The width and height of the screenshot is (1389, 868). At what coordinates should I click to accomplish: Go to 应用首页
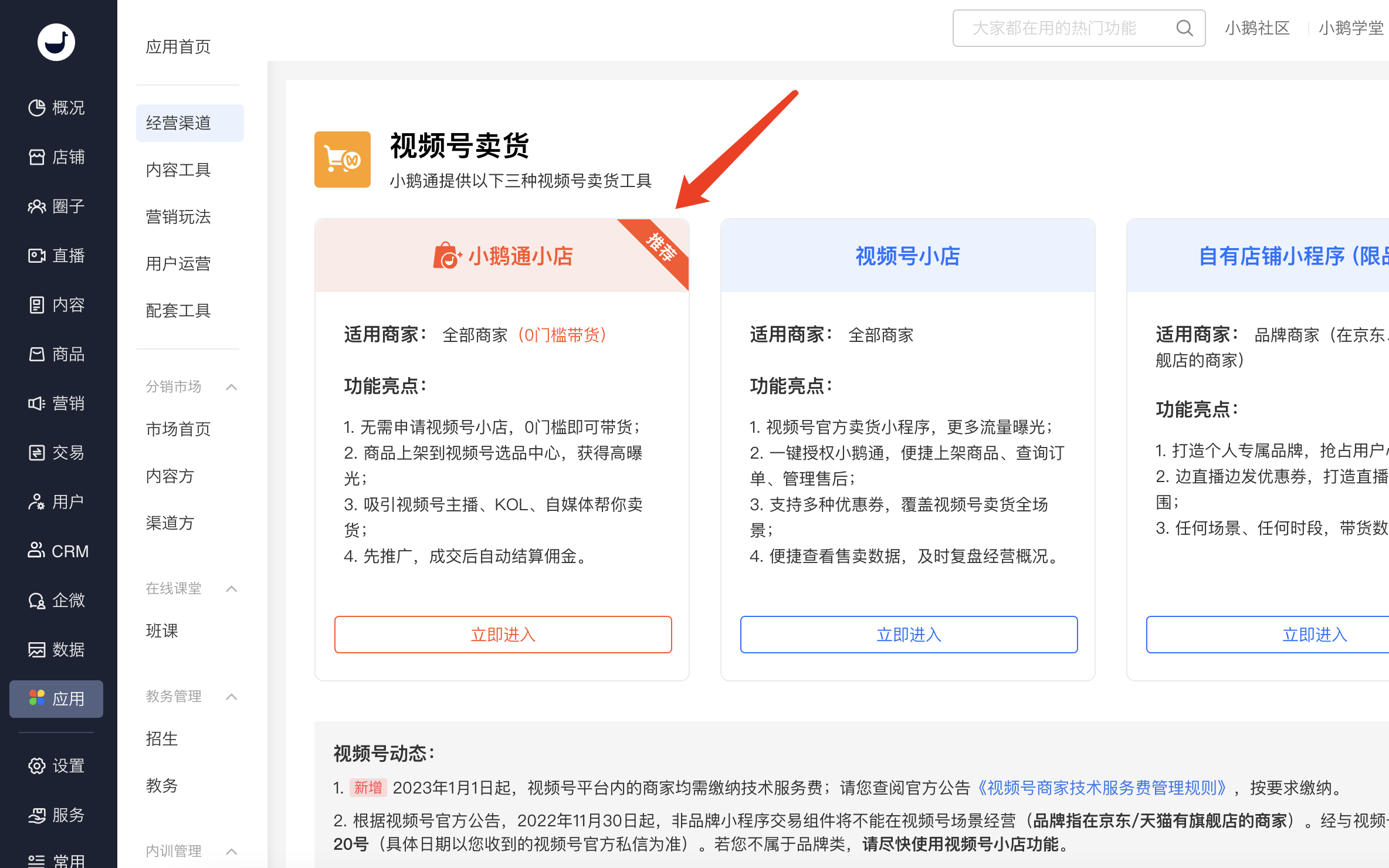178,47
